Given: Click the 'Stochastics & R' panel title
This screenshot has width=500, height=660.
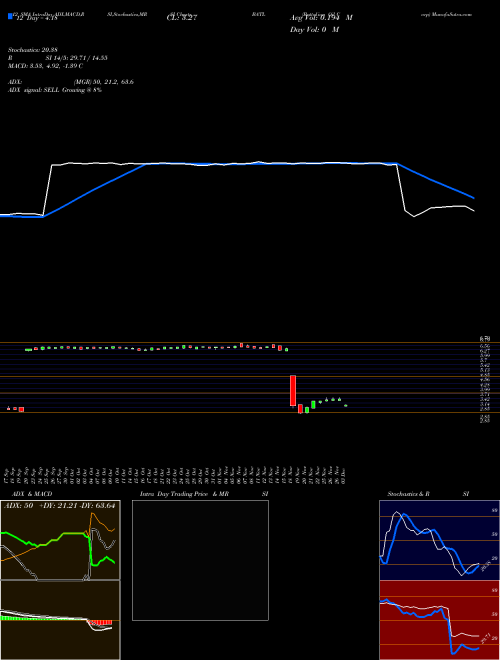Looking at the screenshot, I should pos(408,494).
